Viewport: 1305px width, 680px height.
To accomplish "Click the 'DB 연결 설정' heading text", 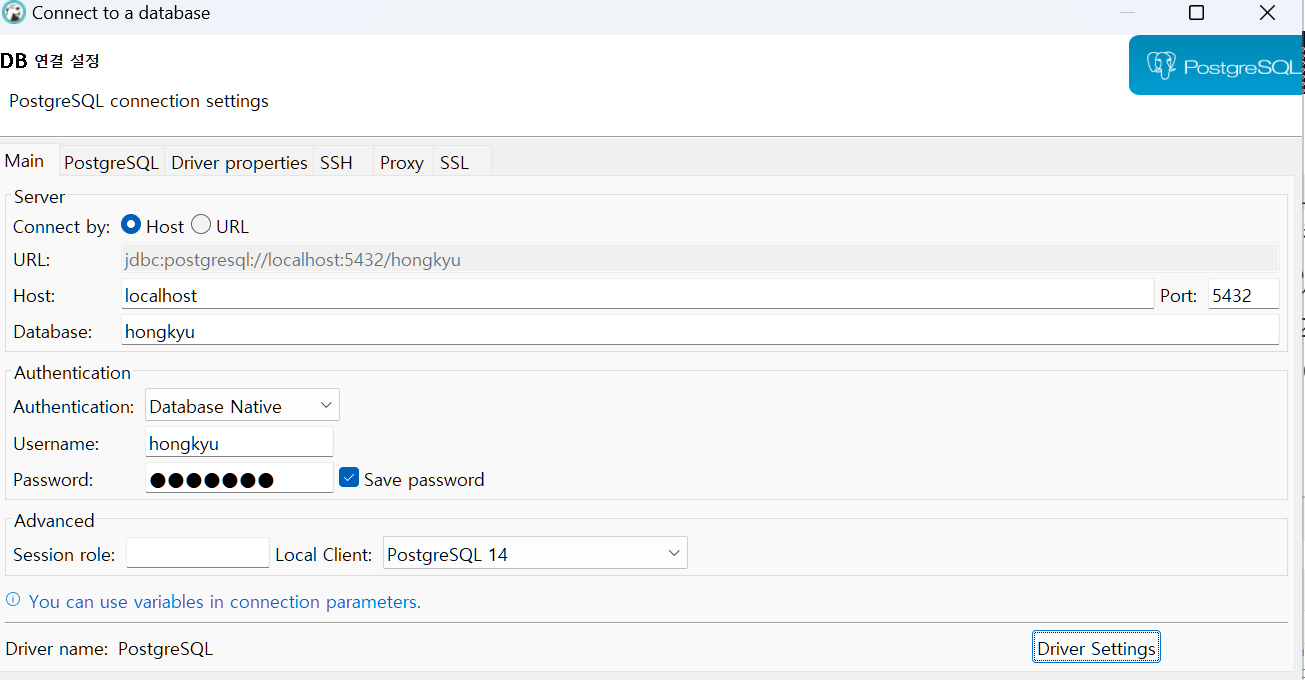I will tap(50, 60).
